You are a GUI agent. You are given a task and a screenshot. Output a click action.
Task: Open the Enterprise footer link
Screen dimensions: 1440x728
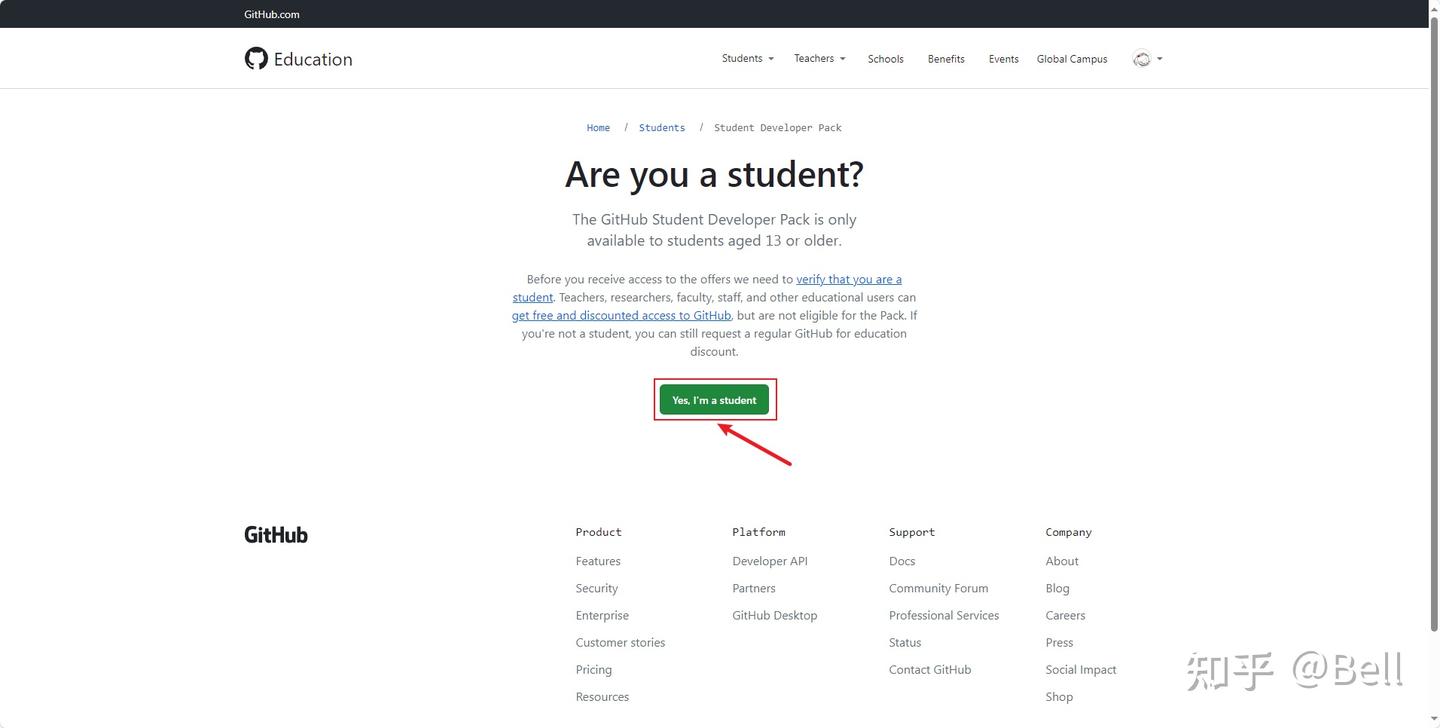tap(602, 615)
